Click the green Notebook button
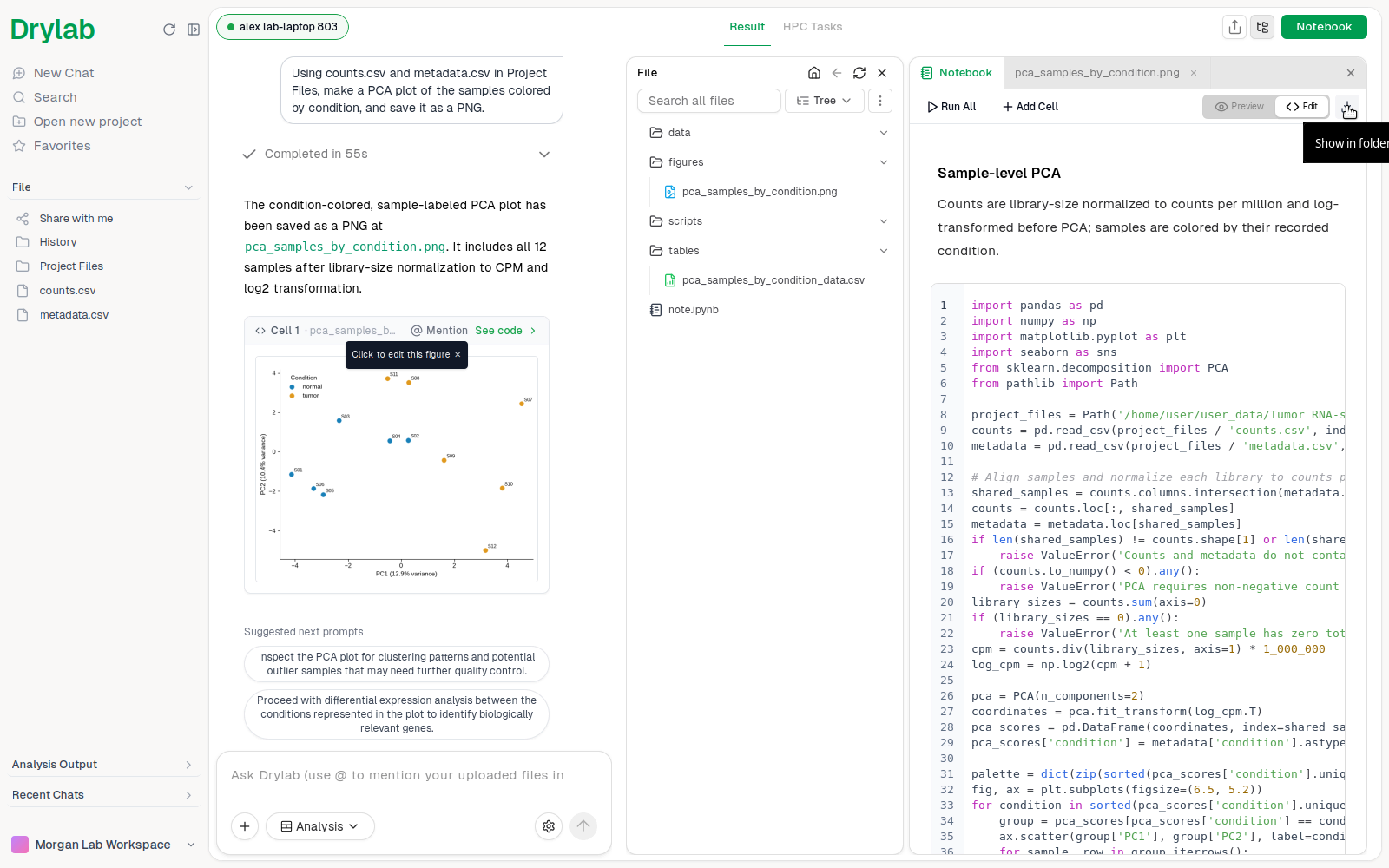This screenshot has width=1389, height=868. (1324, 27)
